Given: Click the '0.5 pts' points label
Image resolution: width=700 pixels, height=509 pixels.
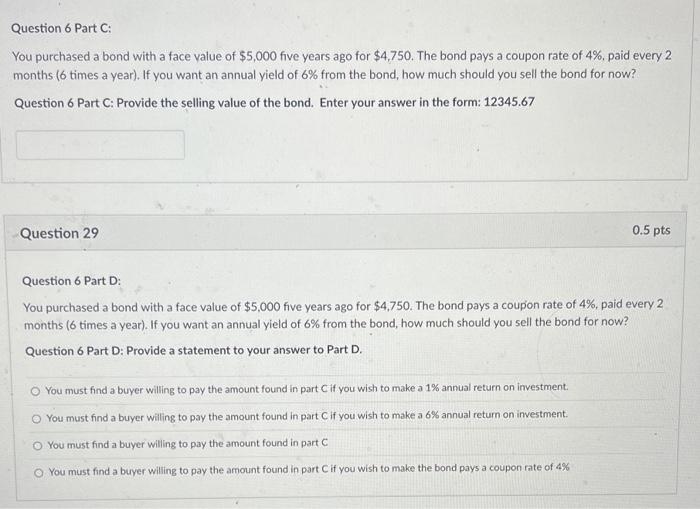Looking at the screenshot, I should coord(651,230).
